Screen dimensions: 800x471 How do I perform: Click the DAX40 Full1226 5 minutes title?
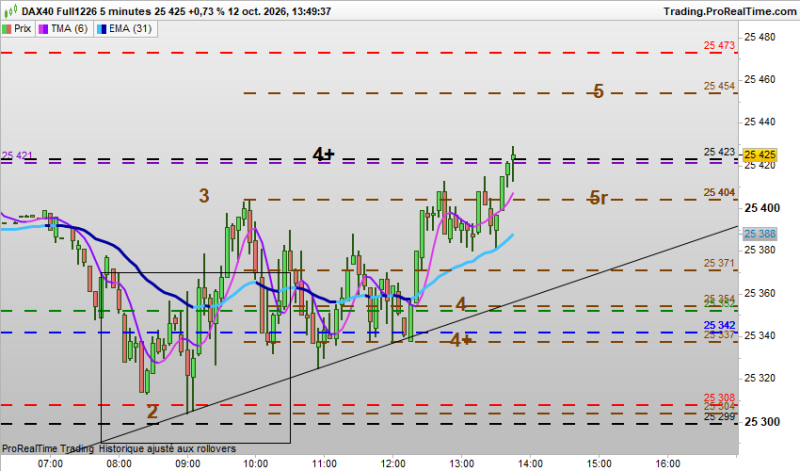[86, 11]
